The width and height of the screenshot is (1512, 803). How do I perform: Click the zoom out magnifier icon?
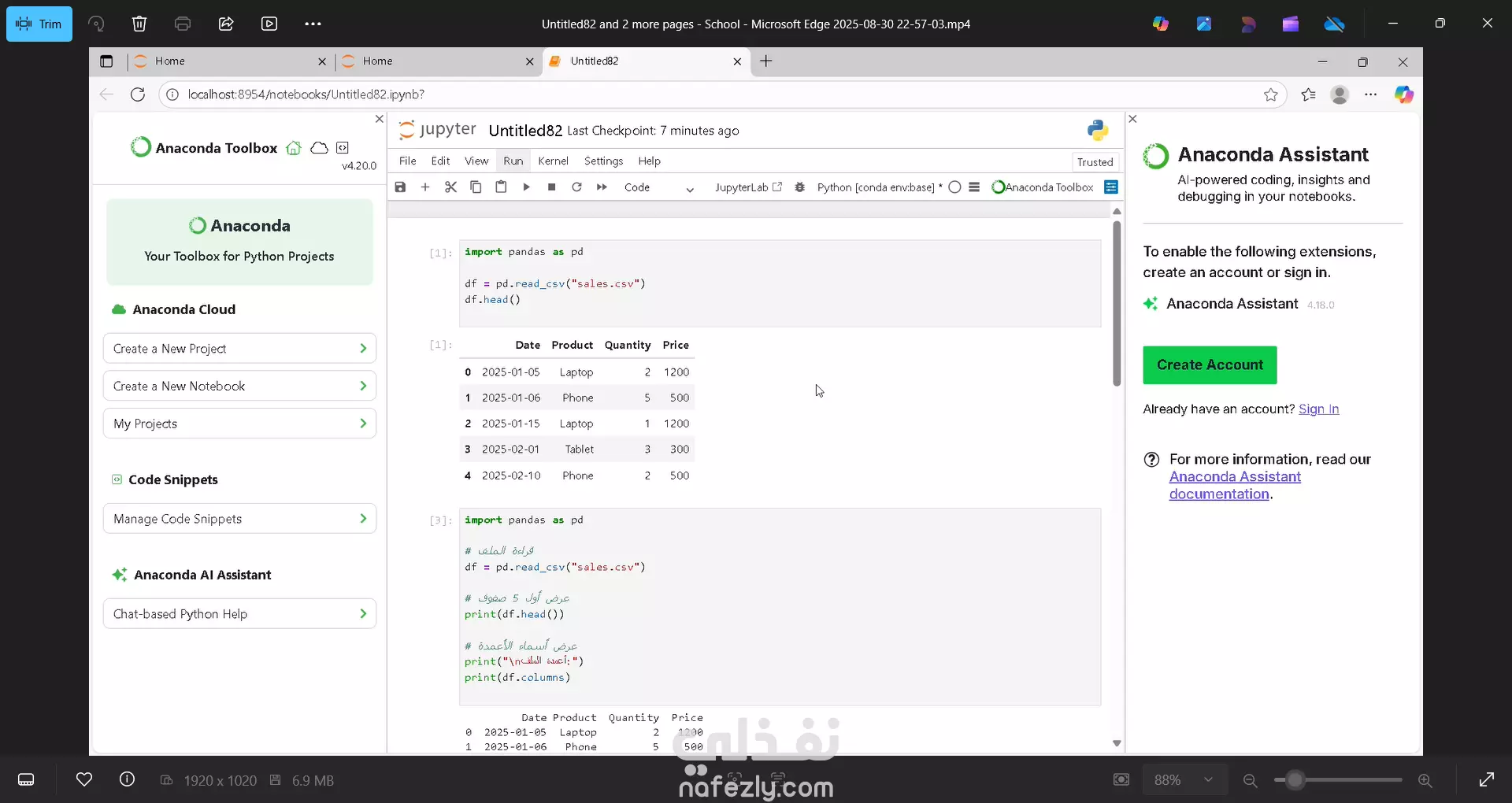click(1250, 780)
